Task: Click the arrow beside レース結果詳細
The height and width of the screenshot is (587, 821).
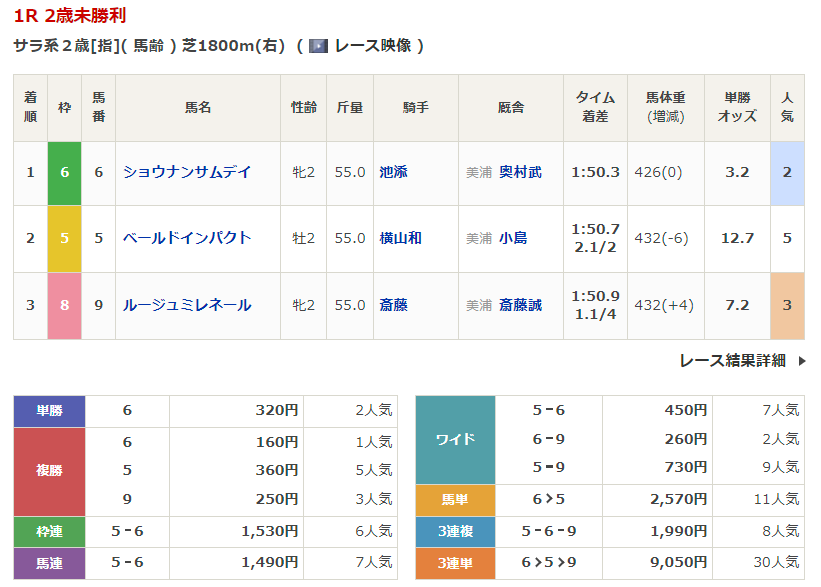Action: click(x=801, y=361)
